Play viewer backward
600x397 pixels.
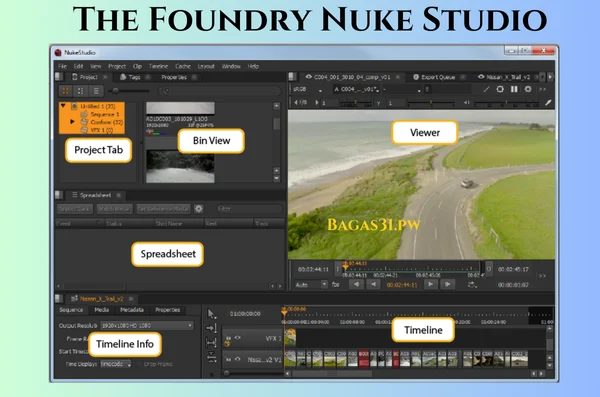click(x=356, y=284)
